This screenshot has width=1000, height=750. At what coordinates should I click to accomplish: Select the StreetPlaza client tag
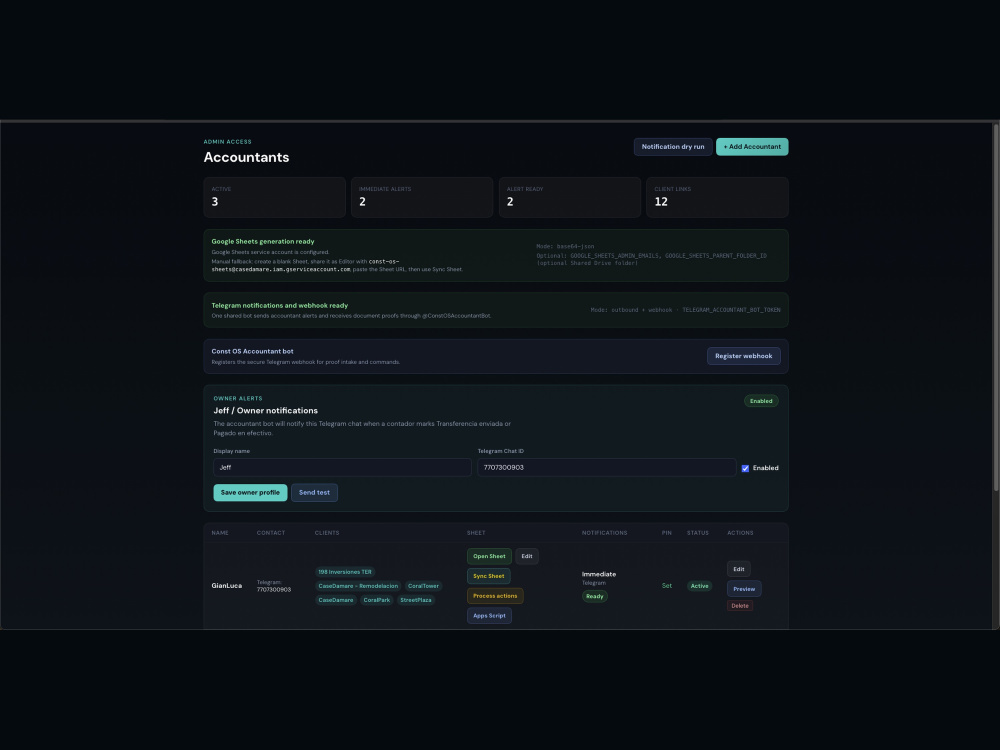416,600
